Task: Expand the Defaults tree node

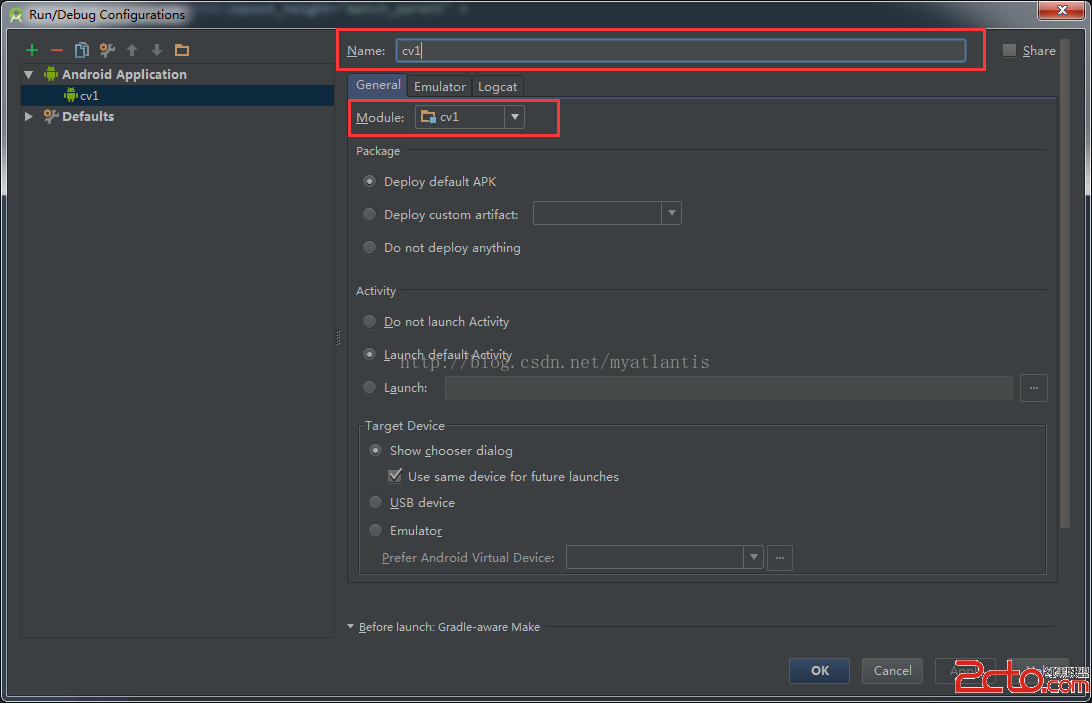Action: (x=29, y=116)
